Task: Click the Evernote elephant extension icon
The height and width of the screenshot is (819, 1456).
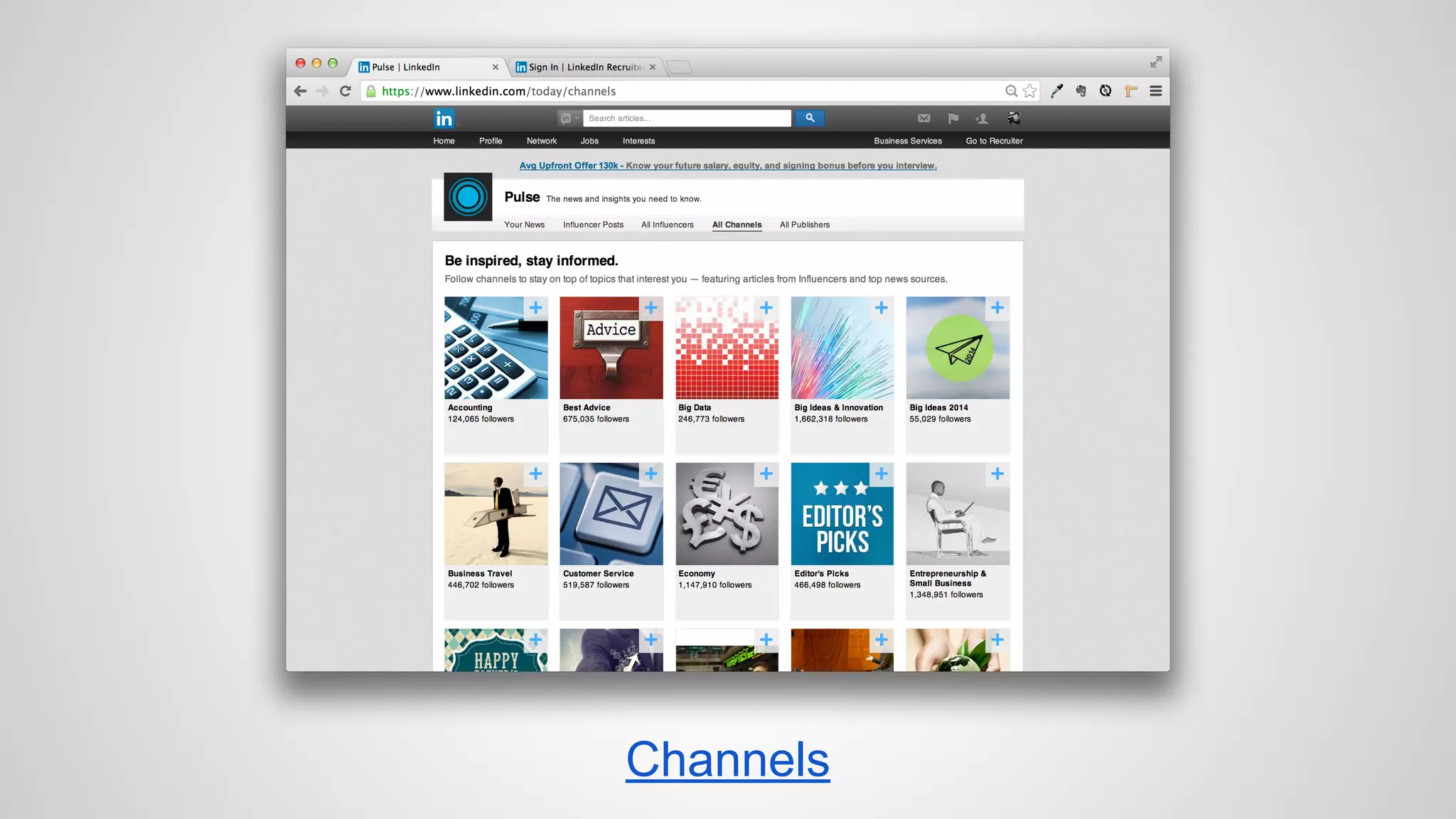Action: [x=1081, y=91]
